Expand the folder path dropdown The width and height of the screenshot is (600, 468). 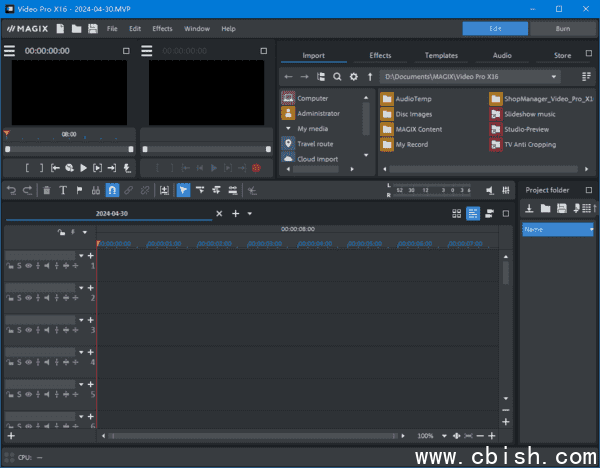pyautogui.click(x=554, y=76)
